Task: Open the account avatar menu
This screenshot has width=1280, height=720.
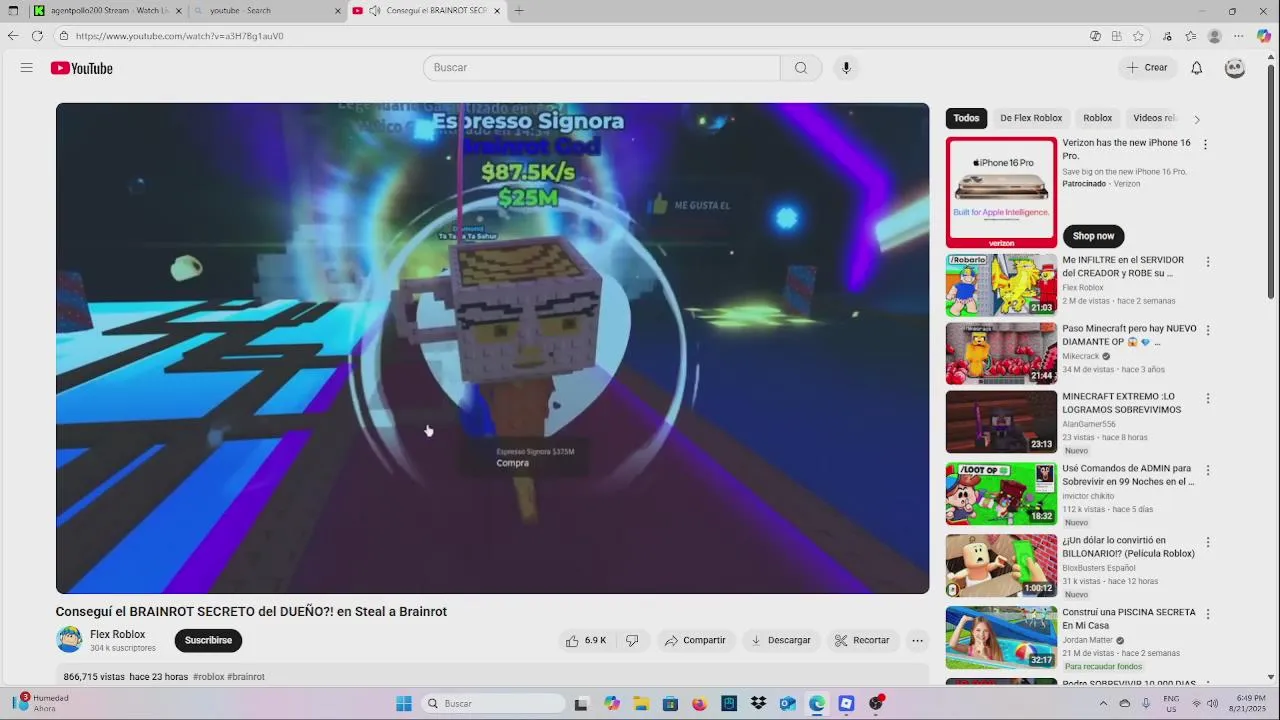Action: [x=1235, y=68]
